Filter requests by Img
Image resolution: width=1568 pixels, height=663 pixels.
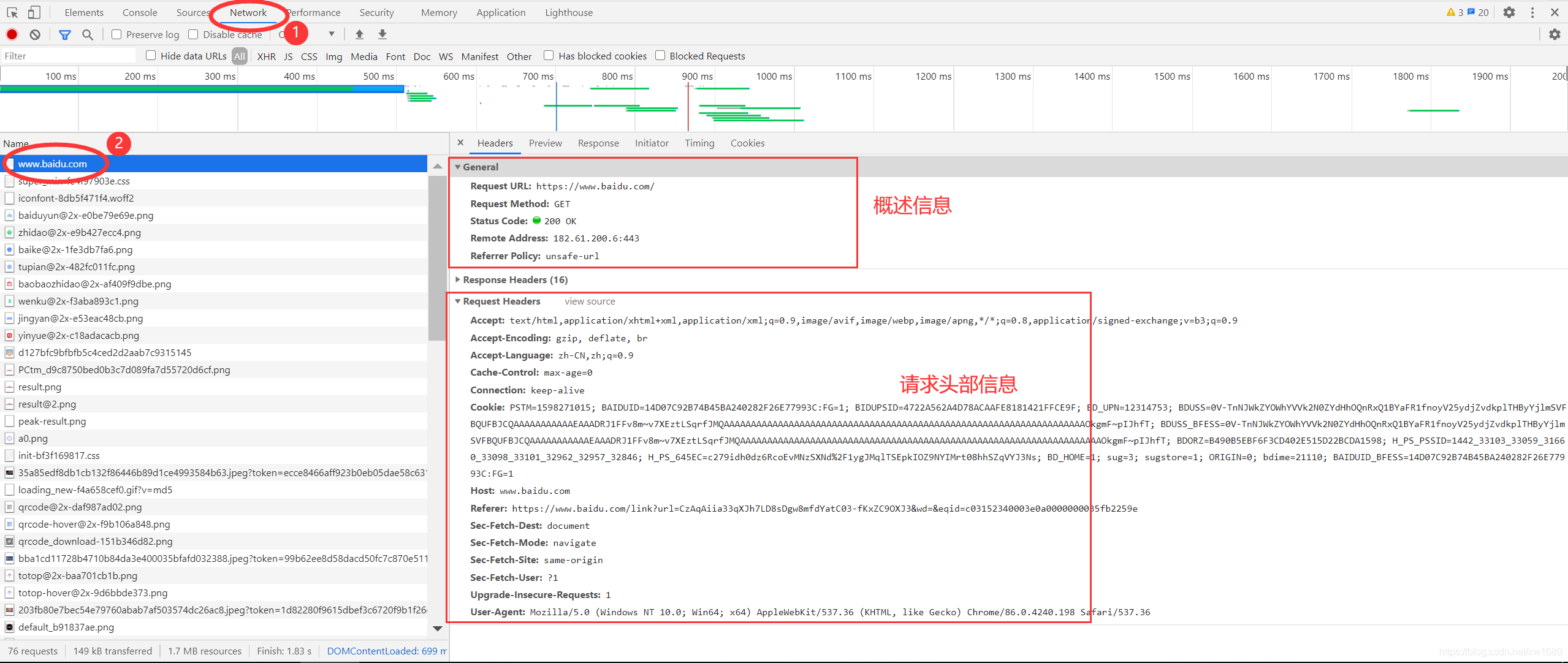tap(333, 56)
